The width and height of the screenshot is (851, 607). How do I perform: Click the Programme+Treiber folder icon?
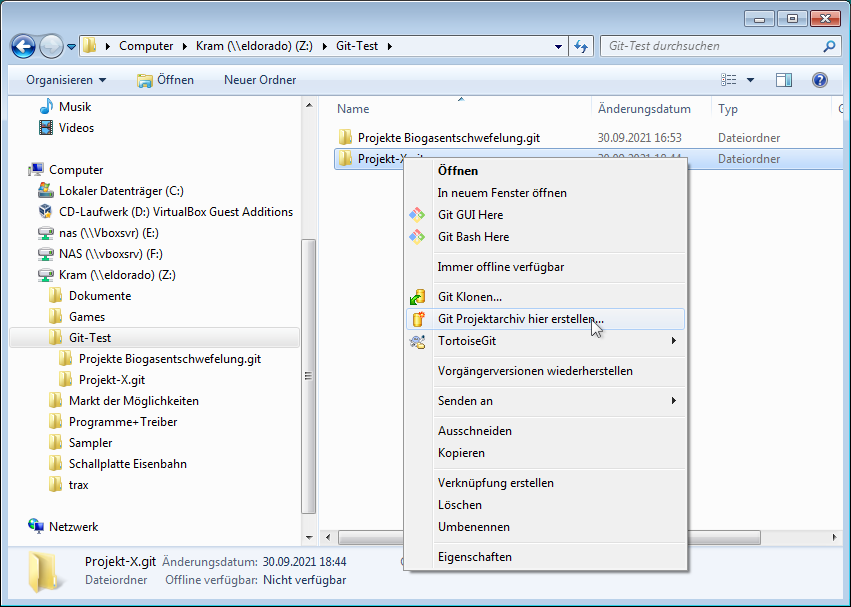point(55,422)
